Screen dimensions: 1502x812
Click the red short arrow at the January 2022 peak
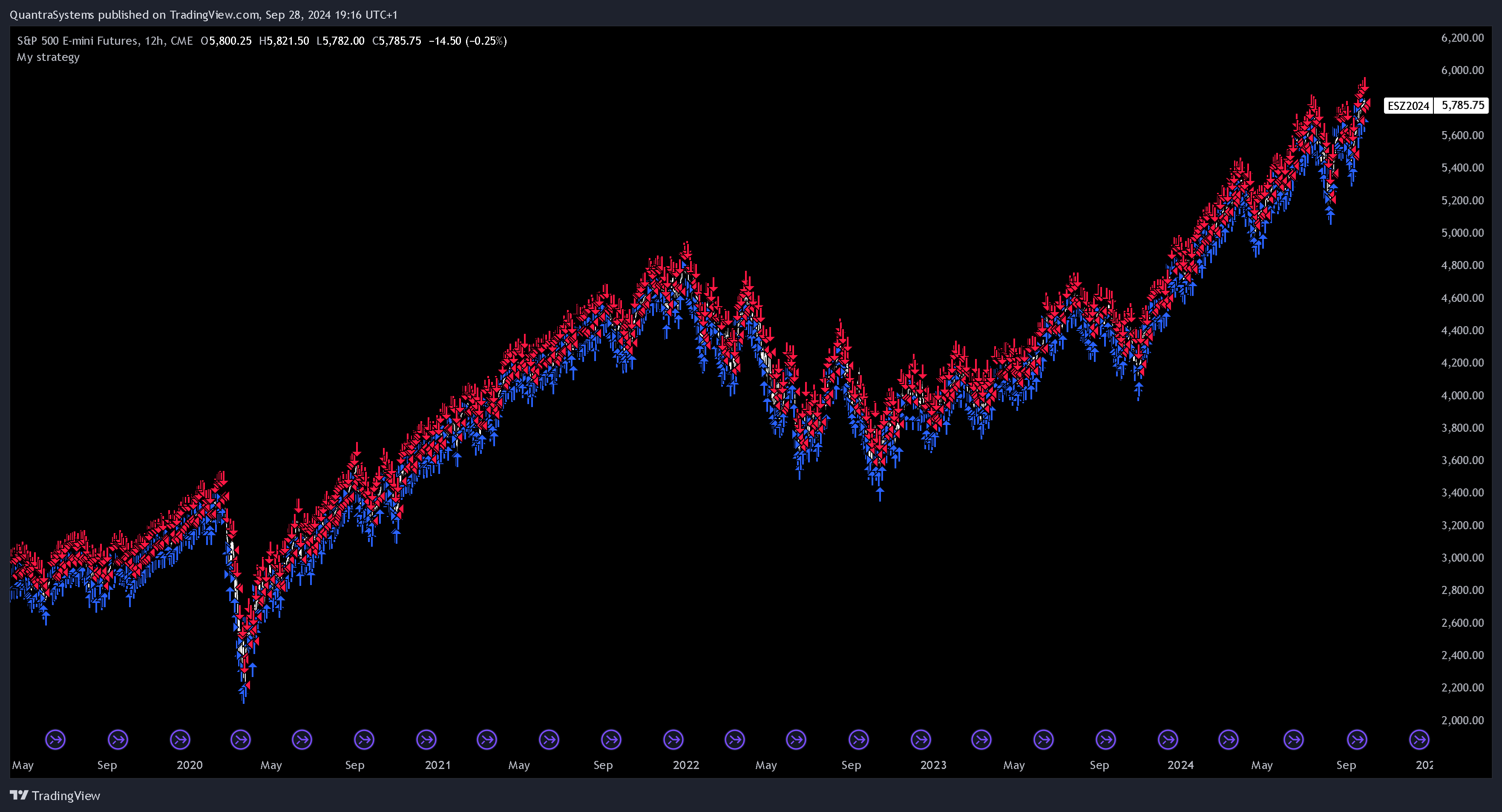[x=686, y=249]
